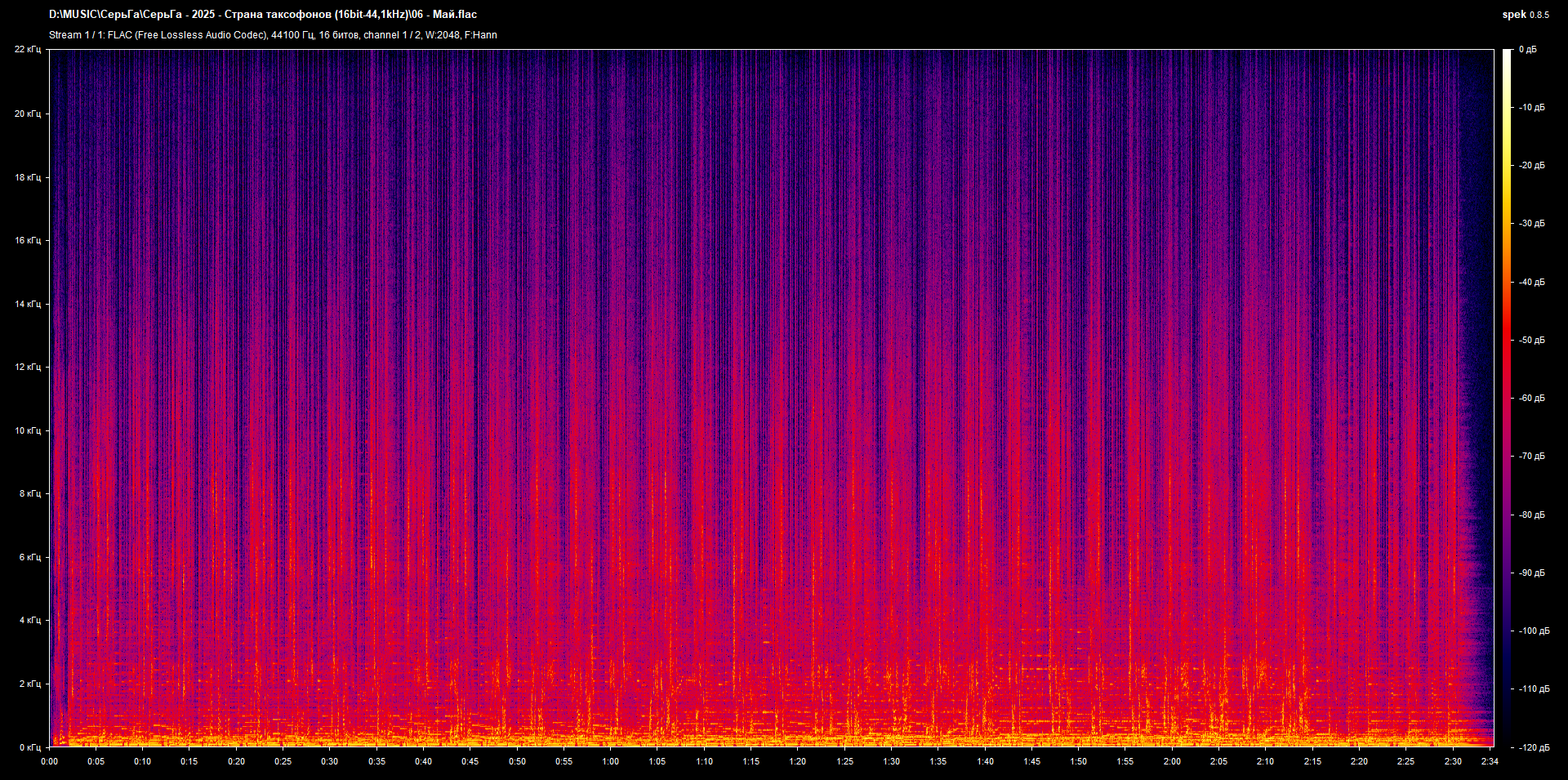
Task: Click the 1:15 time axis label
Action: (751, 761)
